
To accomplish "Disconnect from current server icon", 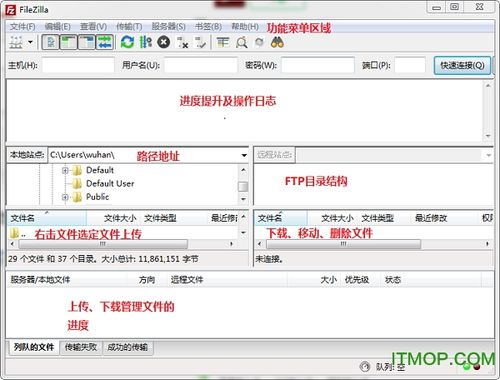I will click(x=182, y=42).
